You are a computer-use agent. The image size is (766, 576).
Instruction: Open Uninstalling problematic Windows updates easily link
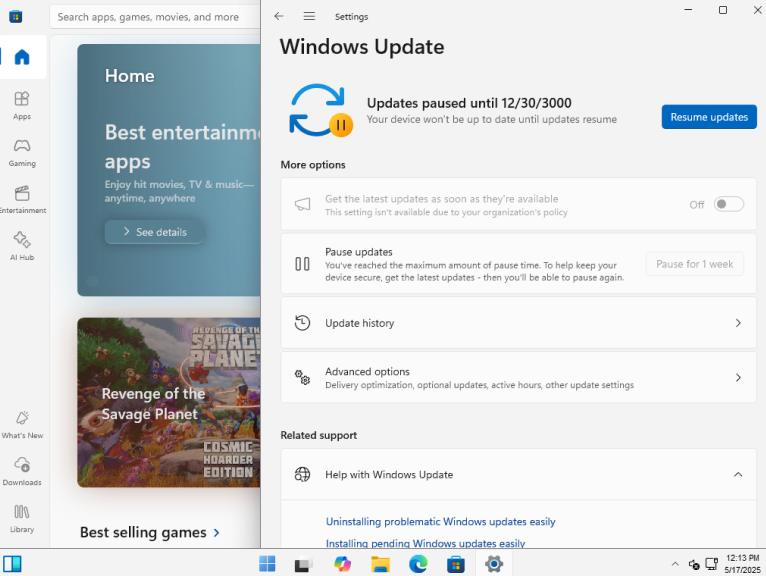point(440,522)
